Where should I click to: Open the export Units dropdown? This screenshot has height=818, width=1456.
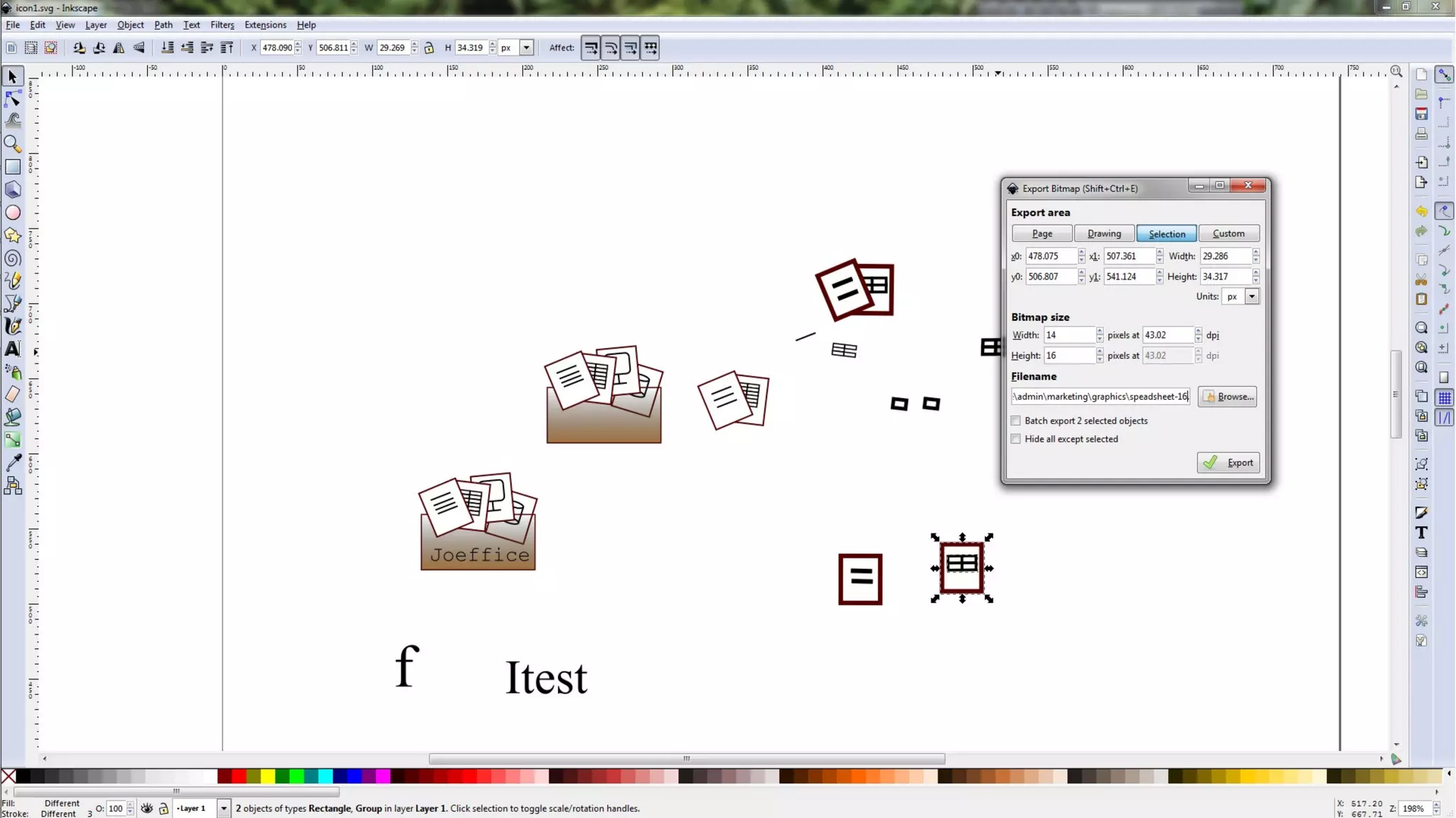[1251, 297]
